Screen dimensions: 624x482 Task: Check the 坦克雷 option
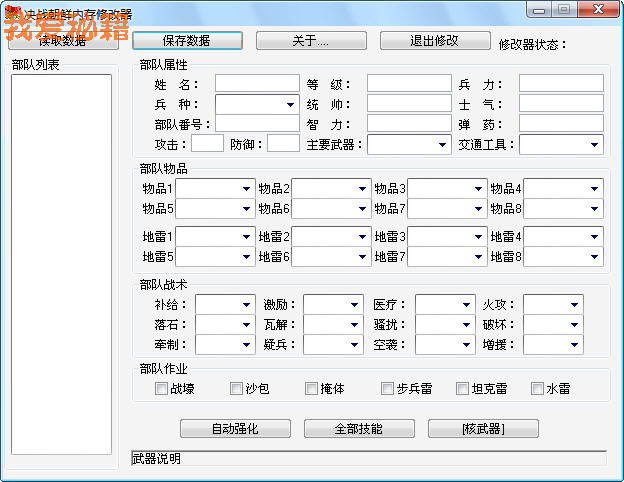pos(463,388)
